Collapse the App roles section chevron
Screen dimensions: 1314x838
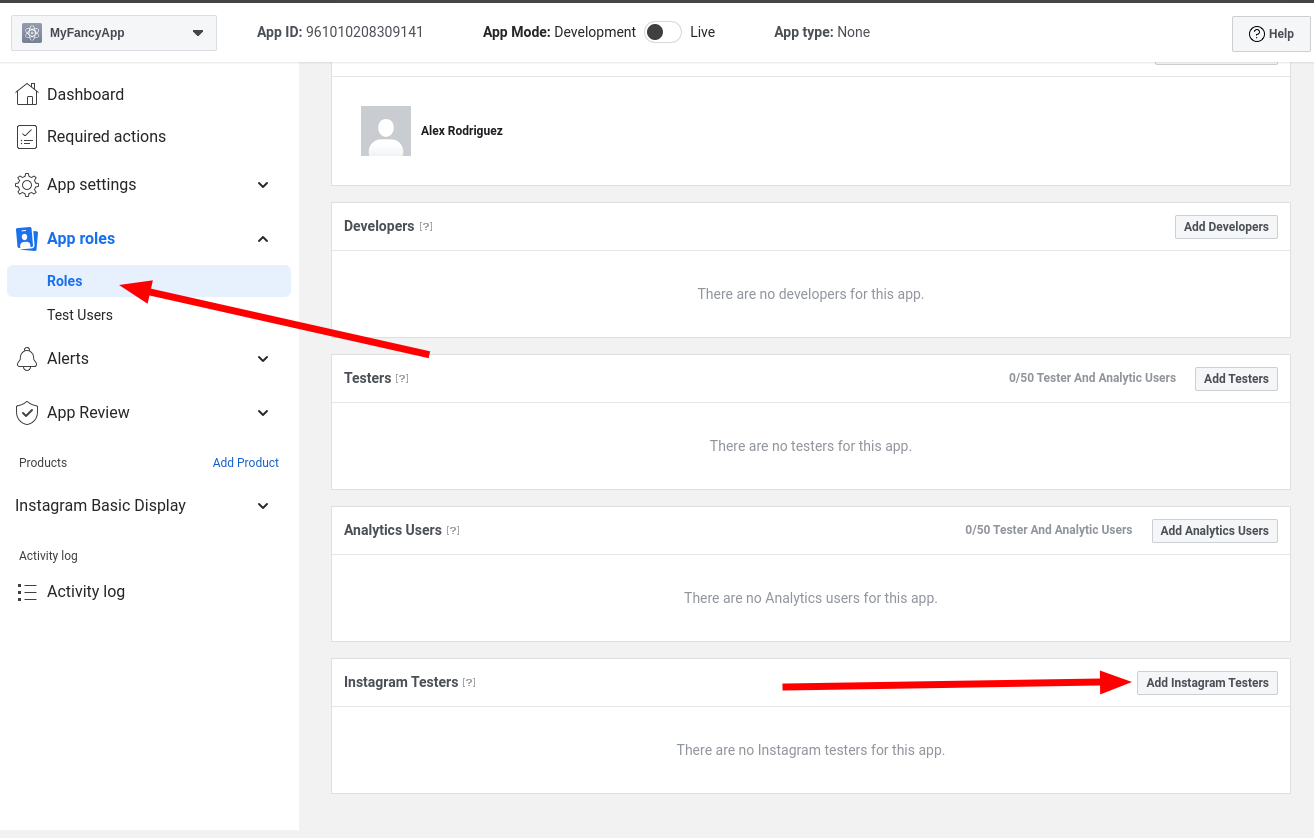pyautogui.click(x=263, y=239)
